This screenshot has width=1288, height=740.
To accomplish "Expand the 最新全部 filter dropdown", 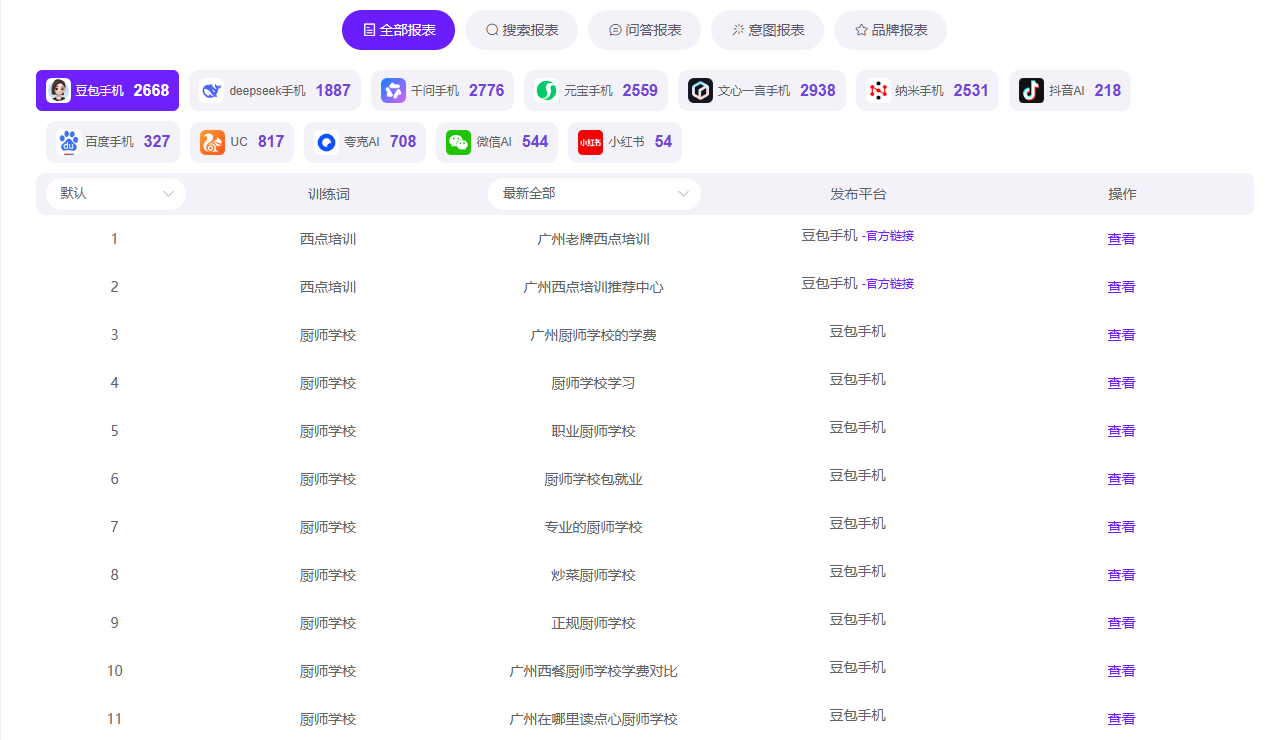I will pos(594,194).
